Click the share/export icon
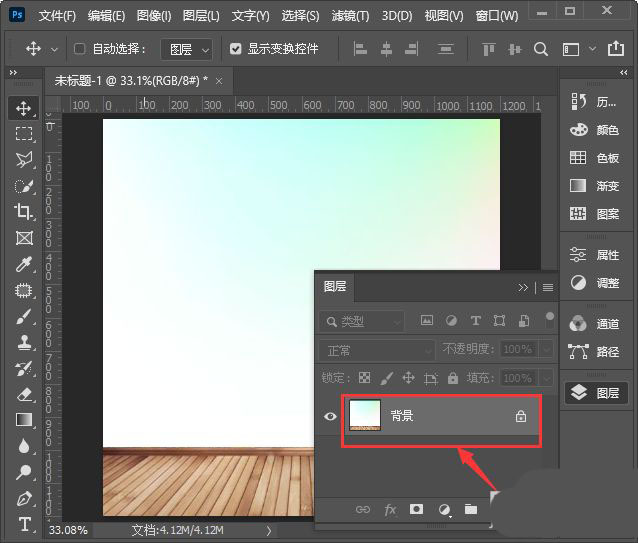Screen dimensions: 638x543 click(x=616, y=48)
